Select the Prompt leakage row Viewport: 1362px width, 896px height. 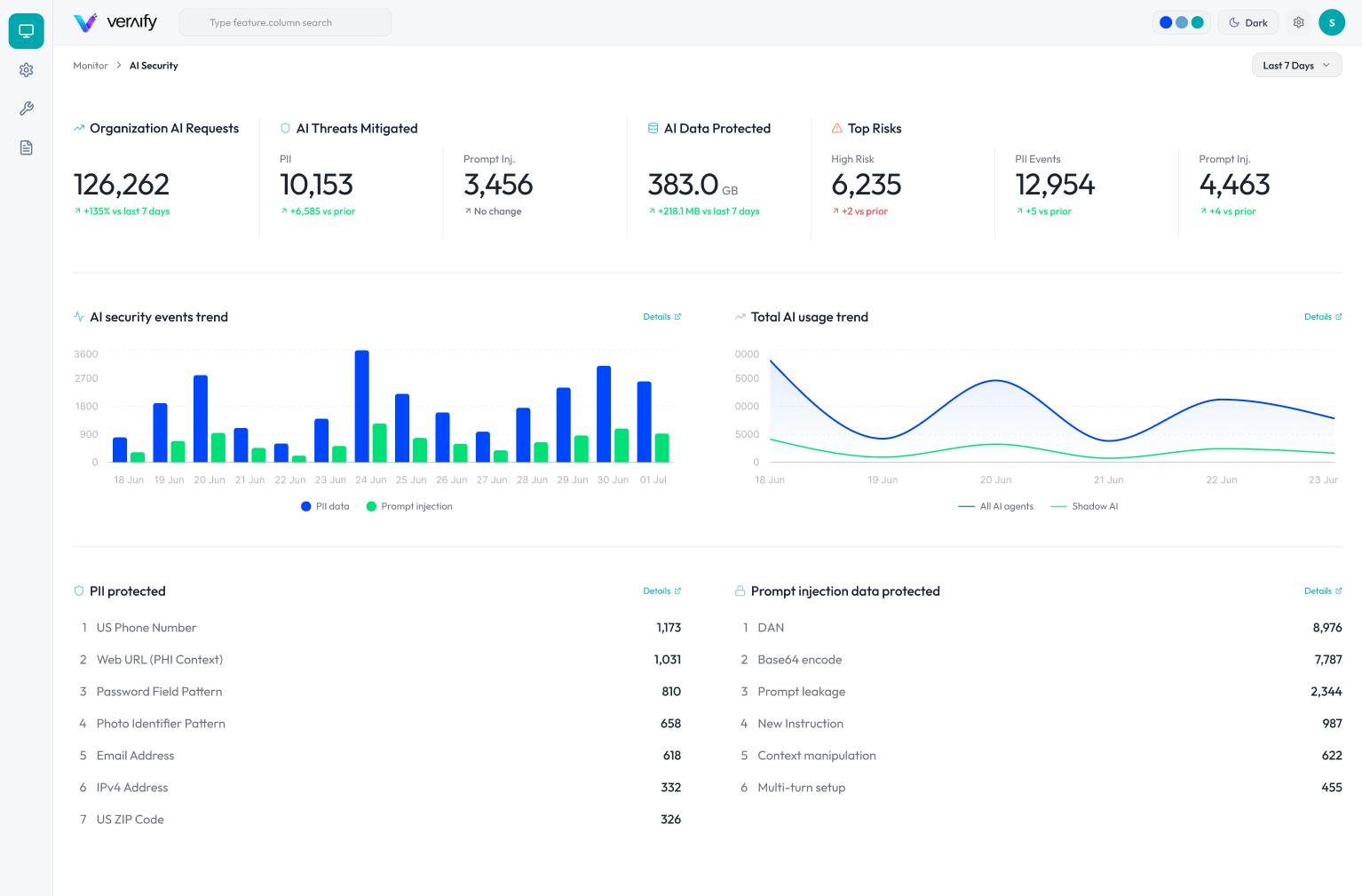1038,692
